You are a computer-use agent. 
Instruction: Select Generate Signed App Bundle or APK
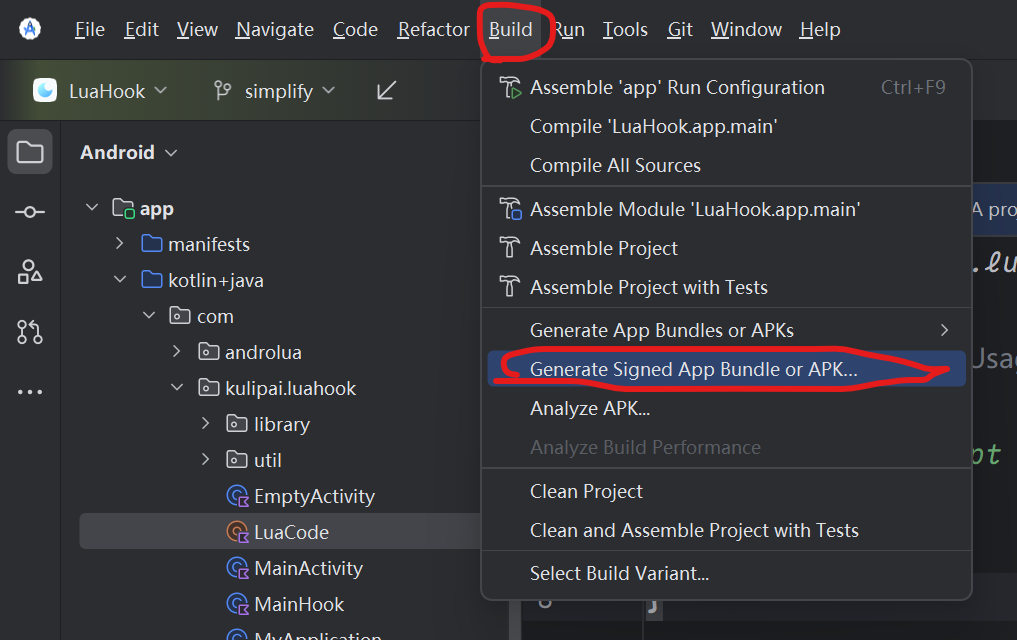coord(693,369)
